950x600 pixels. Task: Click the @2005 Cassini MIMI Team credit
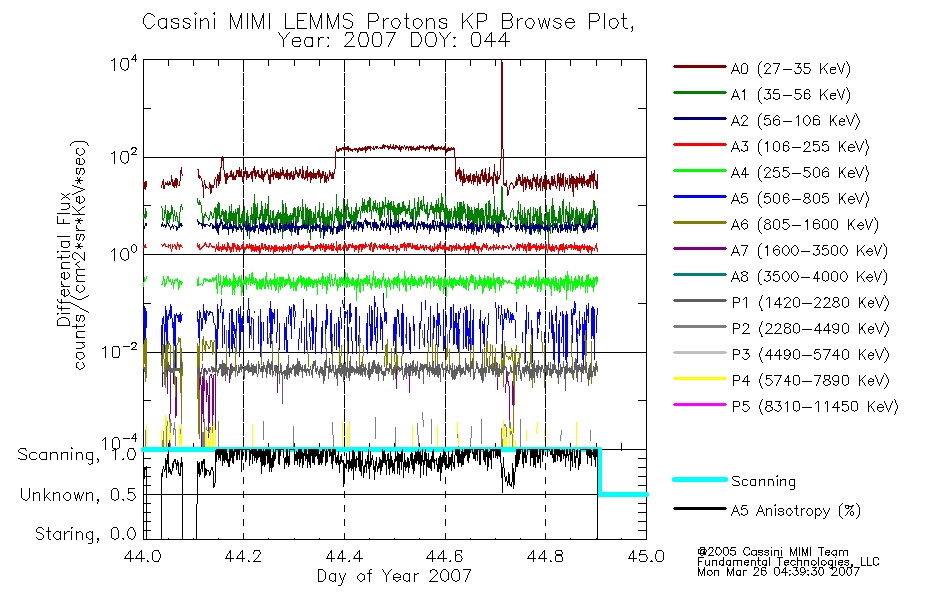coord(772,552)
